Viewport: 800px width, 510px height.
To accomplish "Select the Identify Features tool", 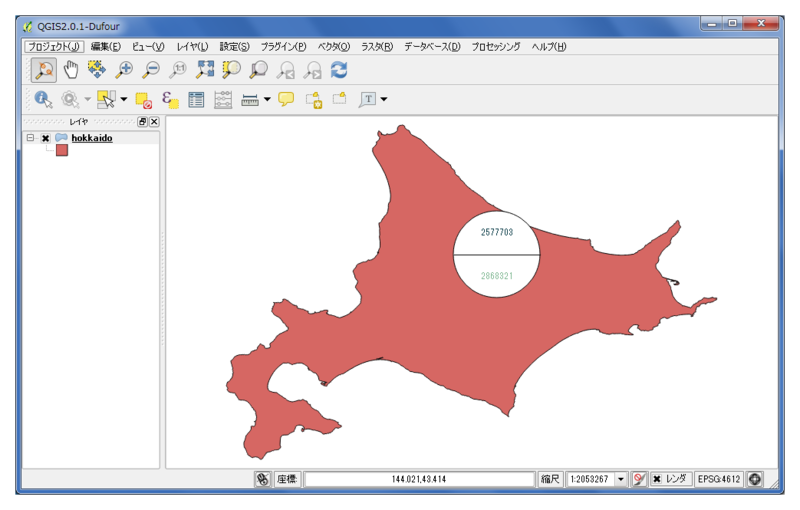I will click(x=43, y=99).
